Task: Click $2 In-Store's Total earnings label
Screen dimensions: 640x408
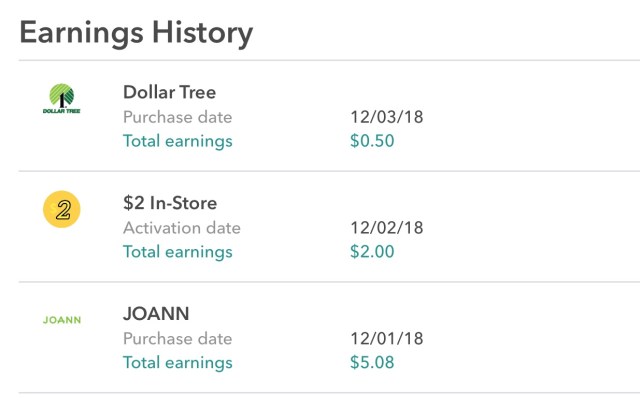Action: tap(177, 252)
